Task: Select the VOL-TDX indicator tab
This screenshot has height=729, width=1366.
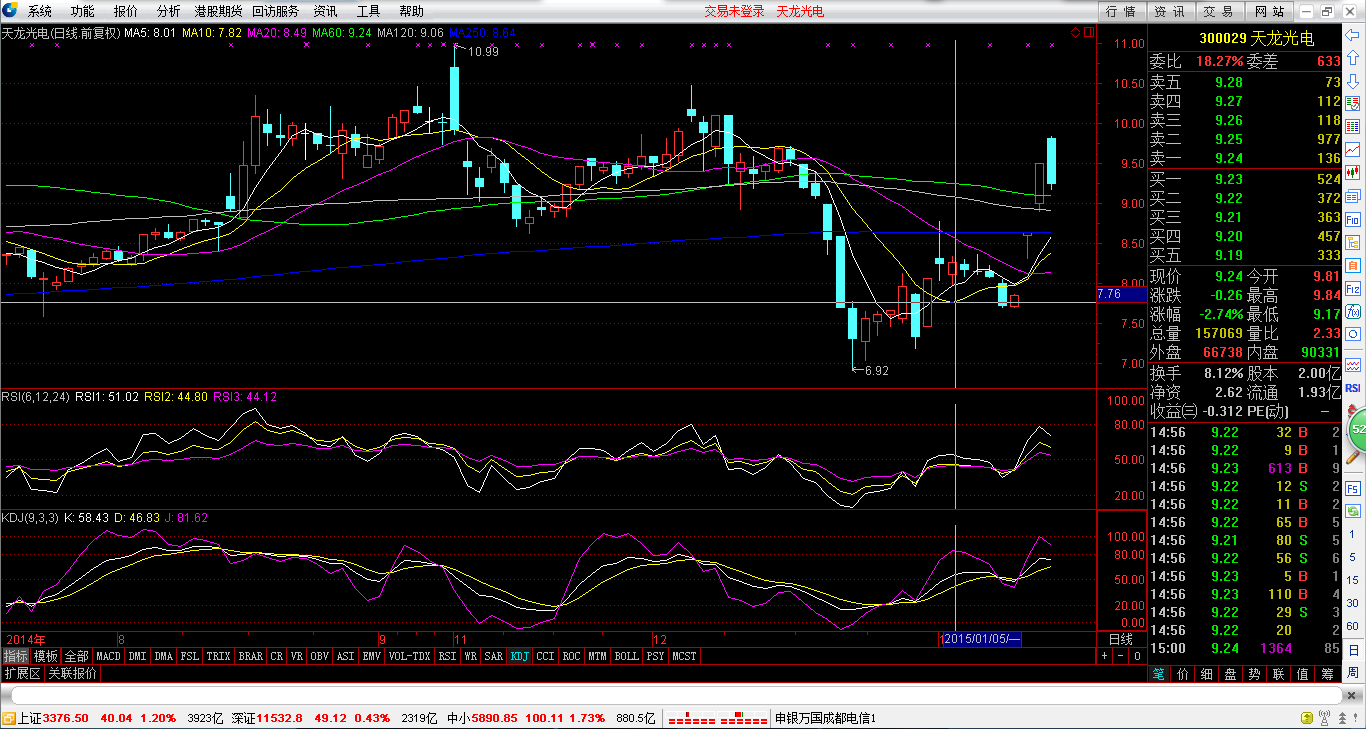Action: [x=409, y=656]
